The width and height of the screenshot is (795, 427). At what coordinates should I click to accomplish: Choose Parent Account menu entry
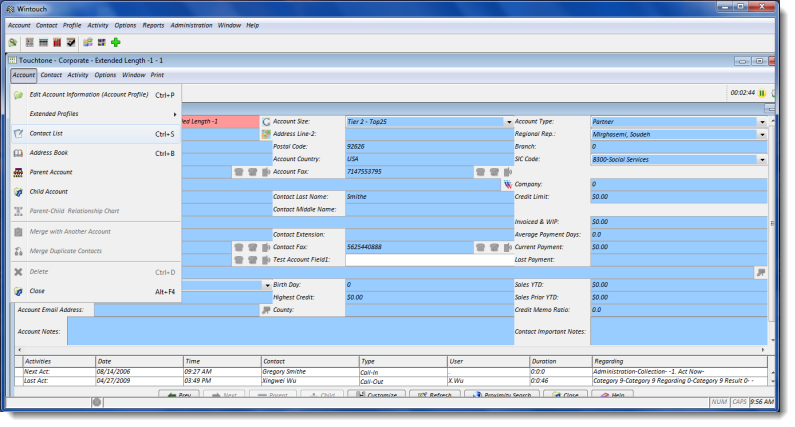(x=96, y=172)
